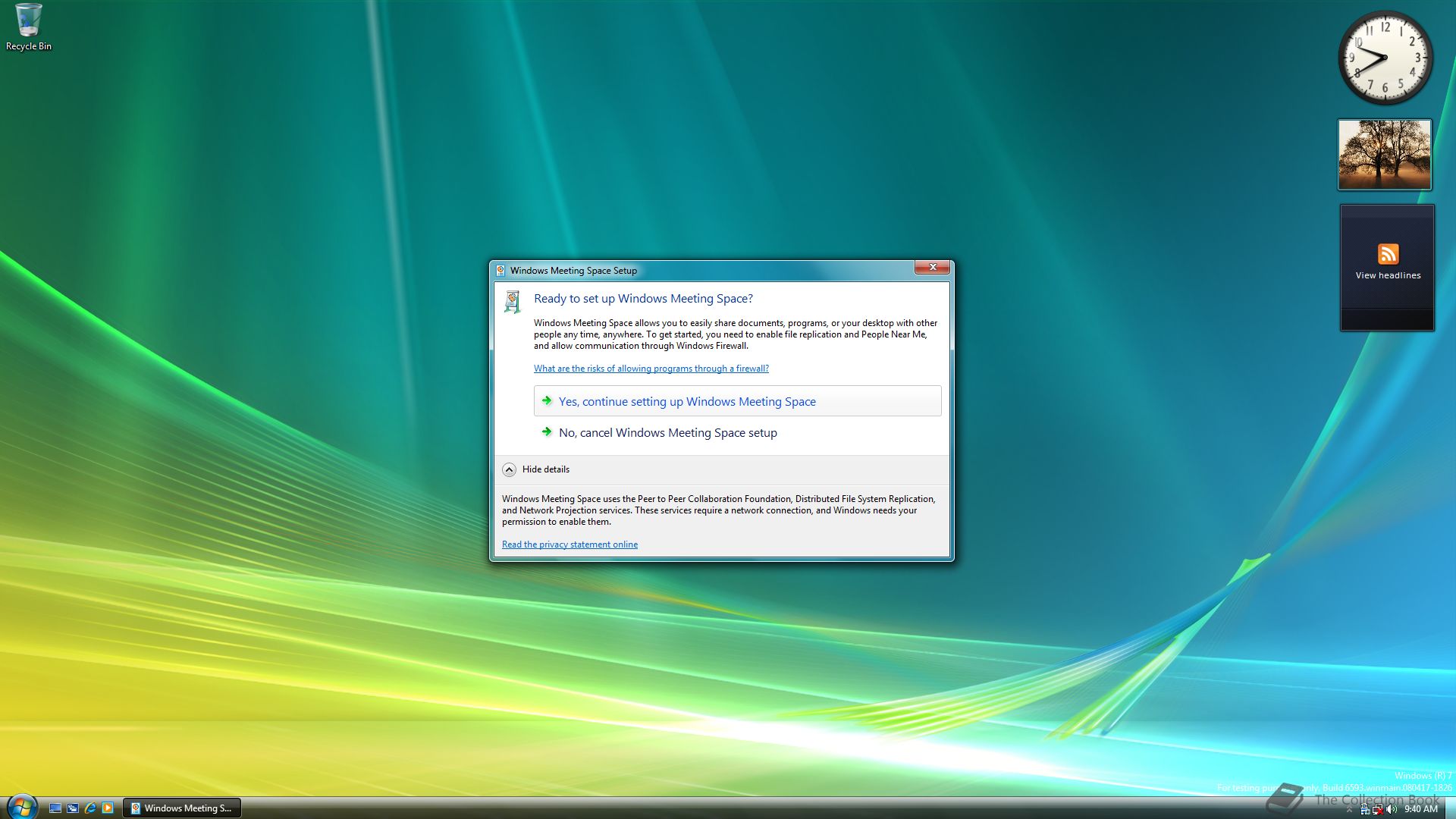
Task: Close the Windows Meeting Space Setup dialog
Action: (932, 267)
